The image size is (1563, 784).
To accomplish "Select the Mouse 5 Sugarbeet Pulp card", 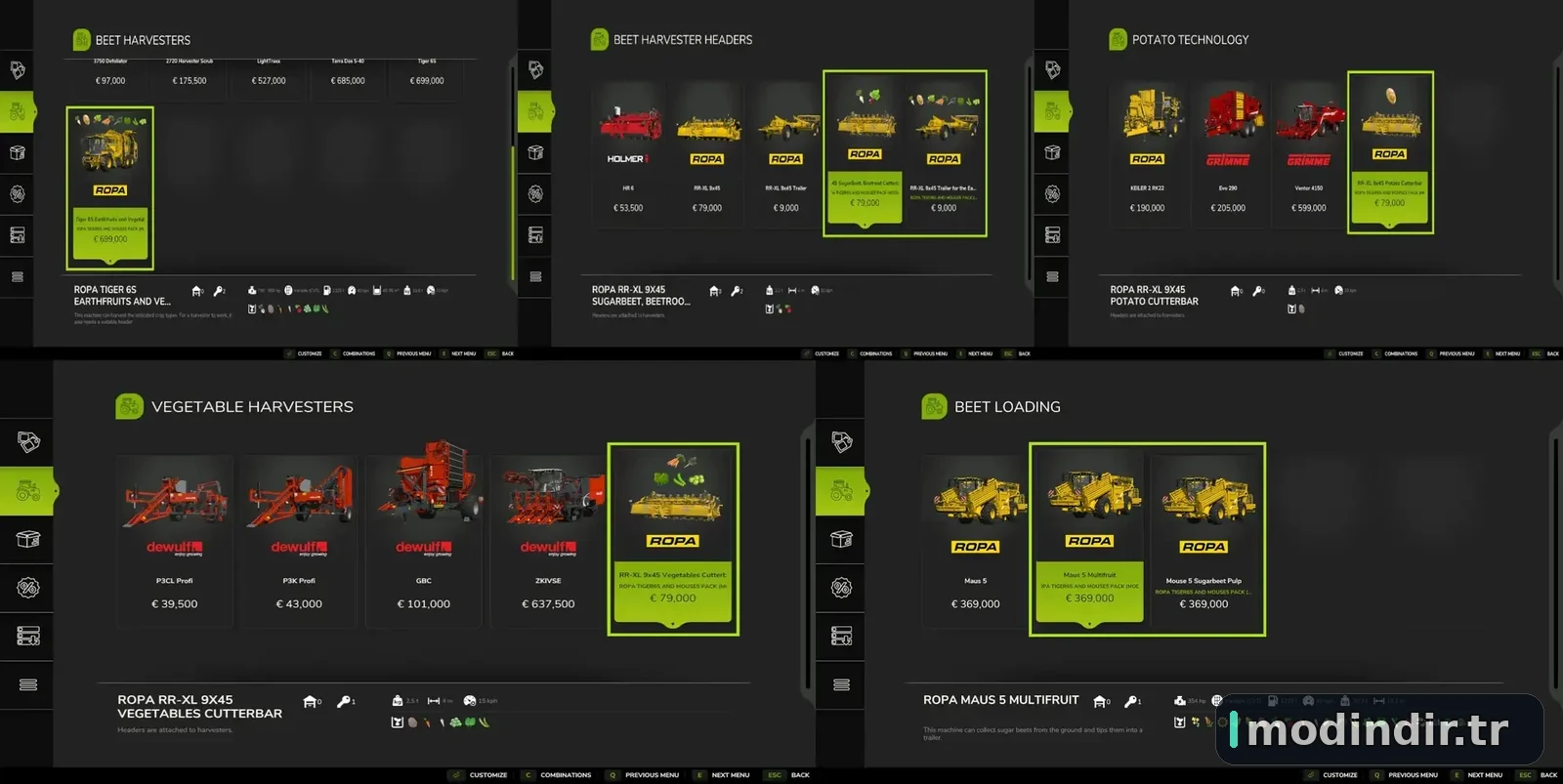I will click(x=1204, y=540).
